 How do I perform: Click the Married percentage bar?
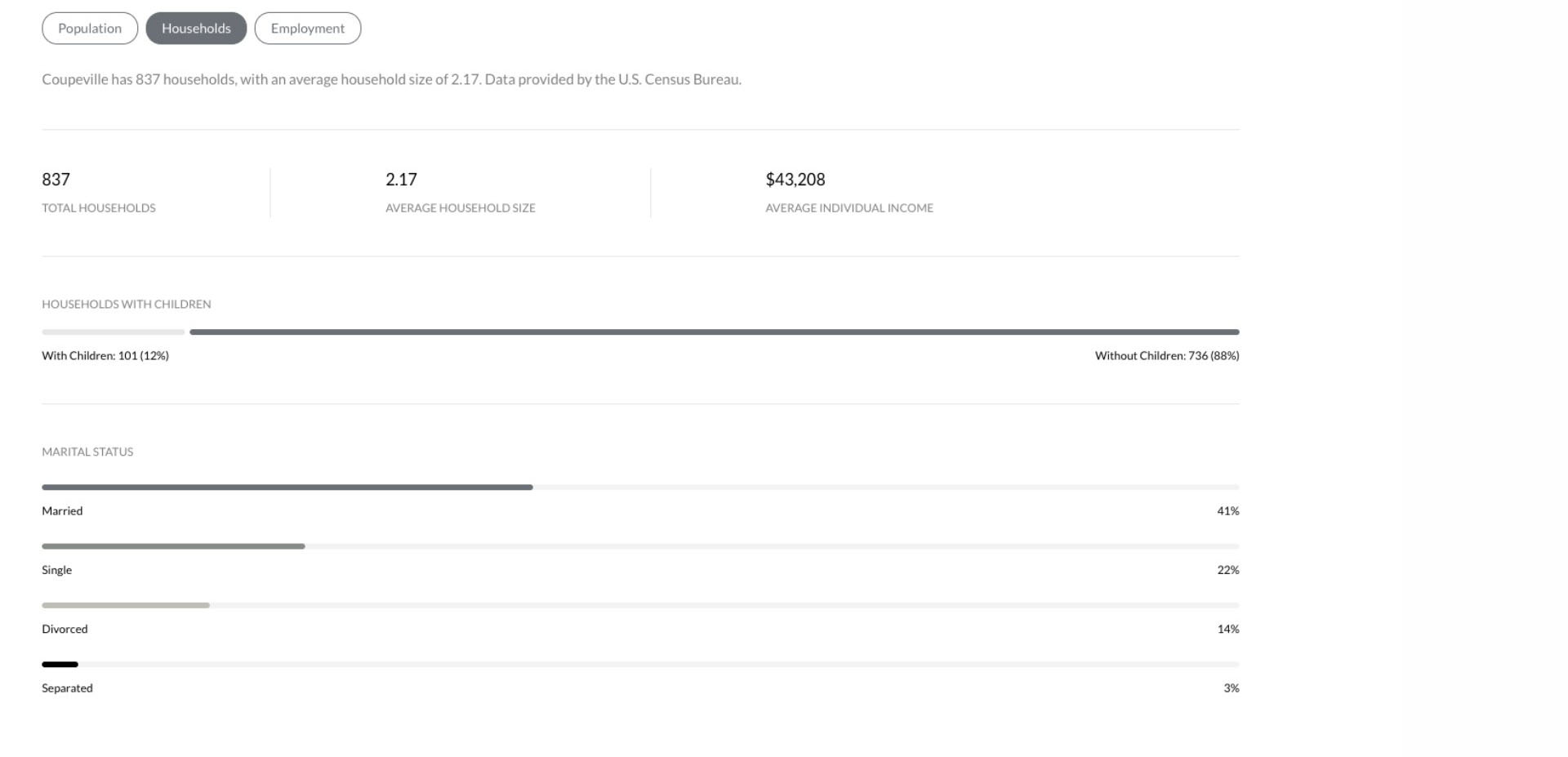pos(287,488)
